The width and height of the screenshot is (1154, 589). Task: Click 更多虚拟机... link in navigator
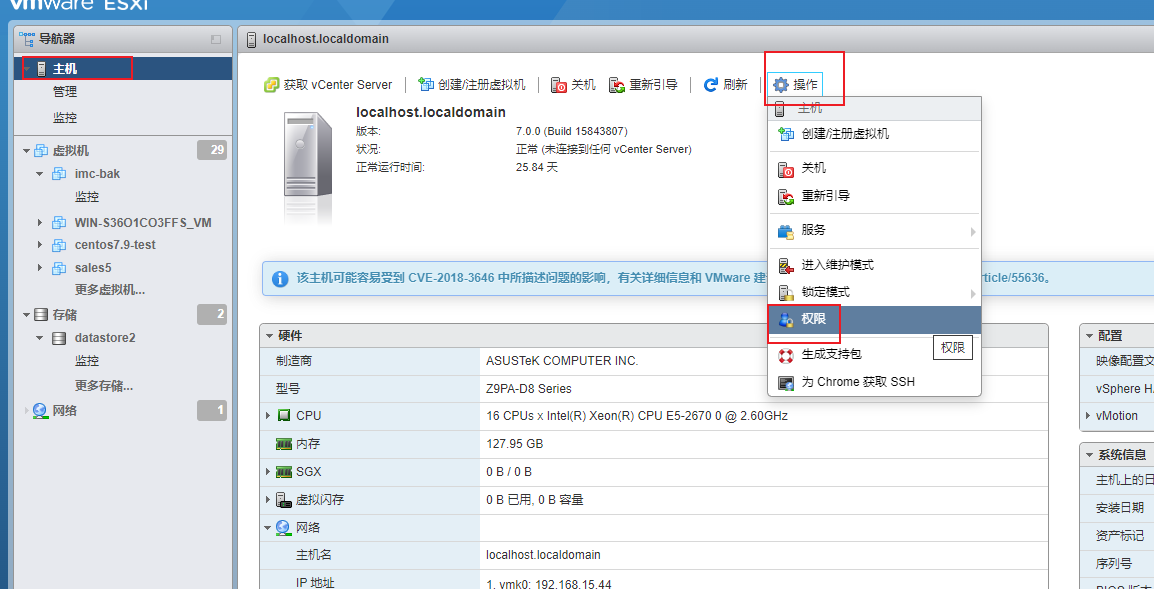[110, 290]
